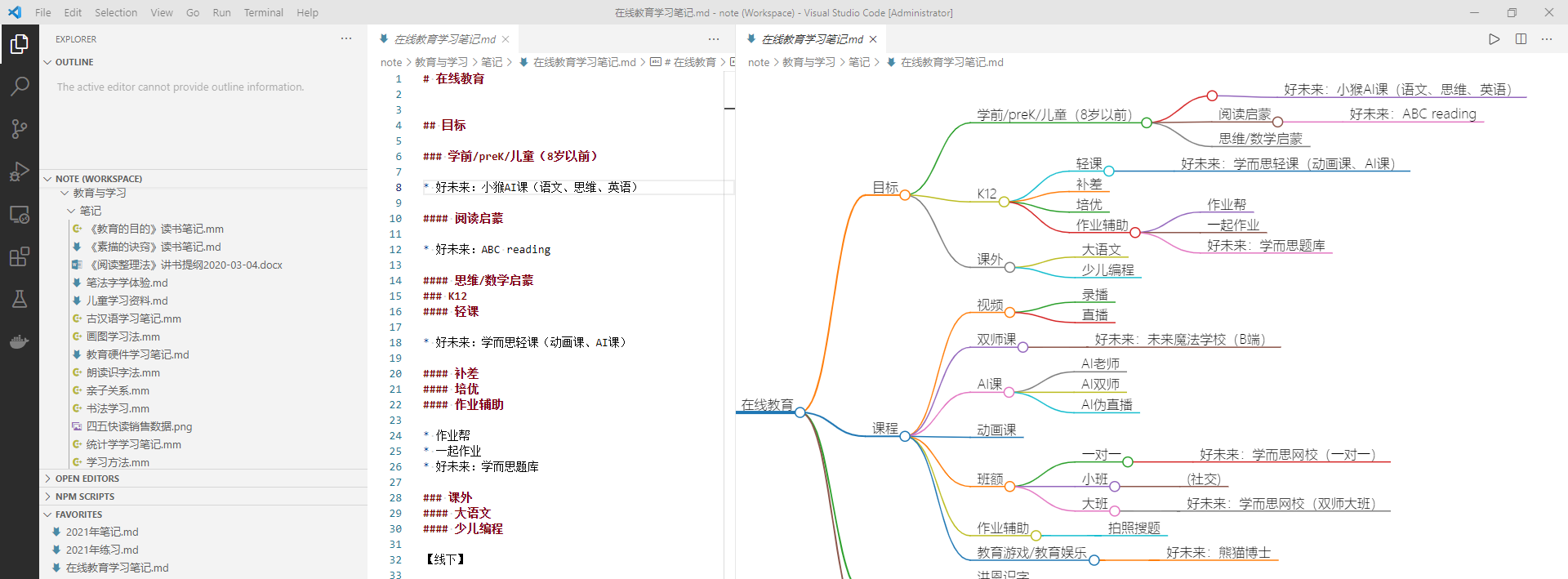Toggle the 目标 node in the mindmap
This screenshot has height=579, width=1568.
point(905,194)
